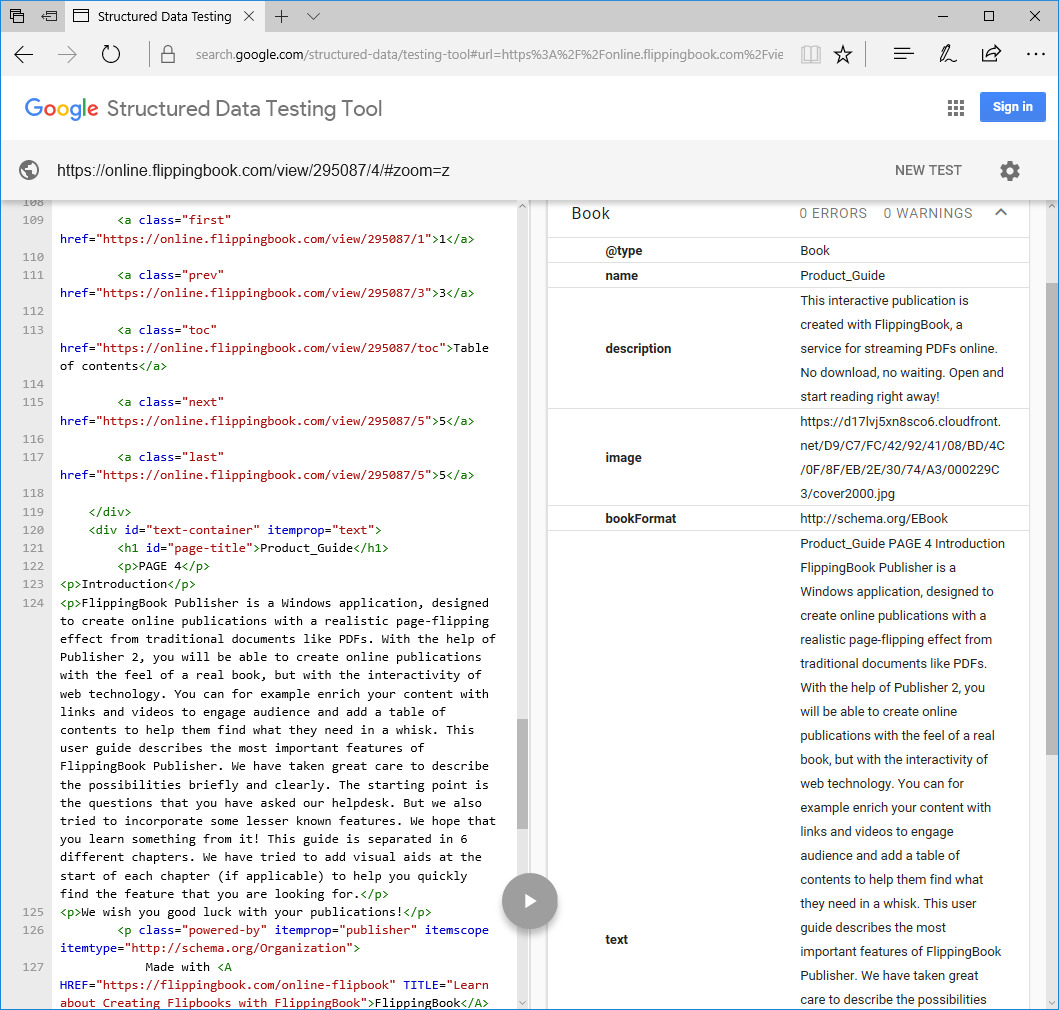Viewport: 1059px width, 1010px height.
Task: Click code line number 109
Action: pyautogui.click(x=33, y=220)
